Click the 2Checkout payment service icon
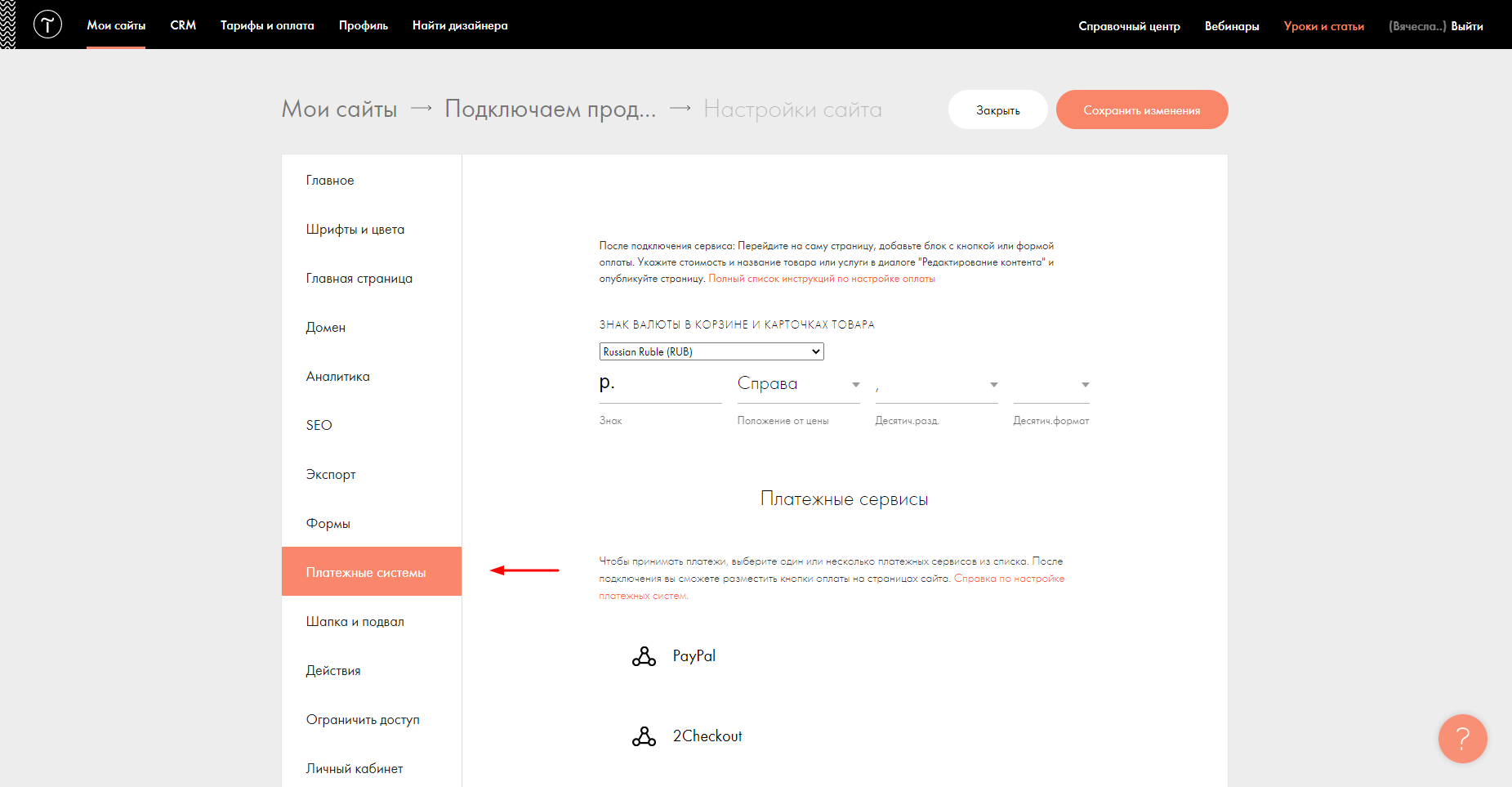 [644, 736]
